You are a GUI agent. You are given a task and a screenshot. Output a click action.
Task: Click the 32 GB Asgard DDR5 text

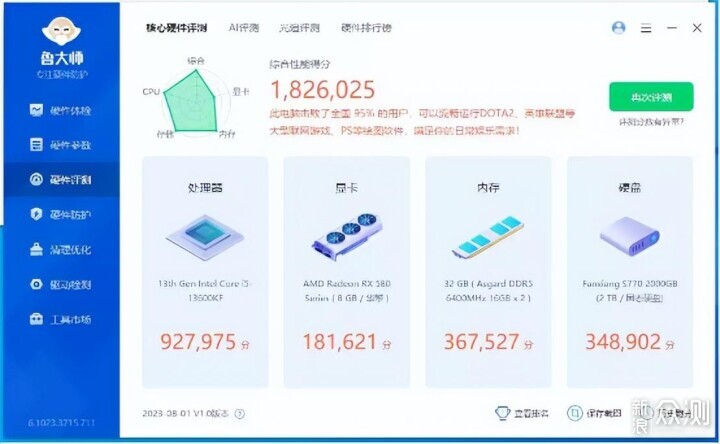(488, 291)
